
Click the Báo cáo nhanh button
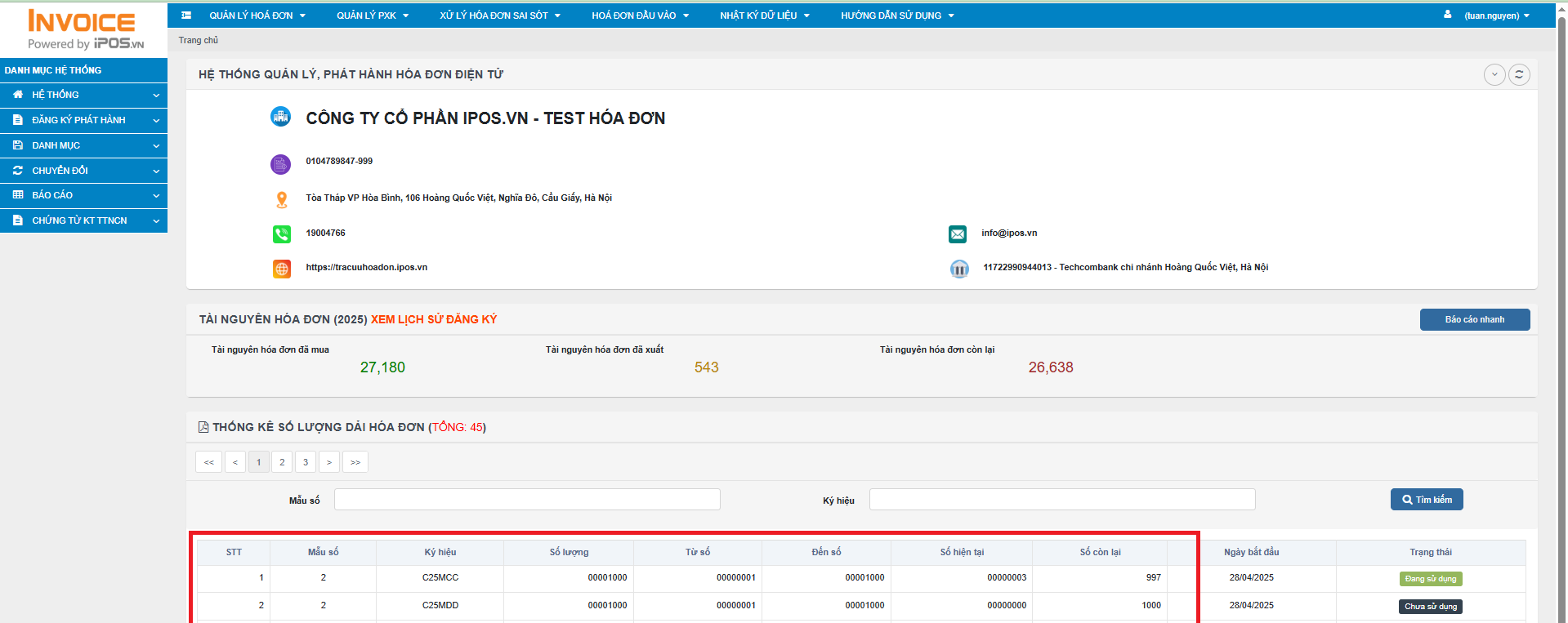pos(1474,319)
